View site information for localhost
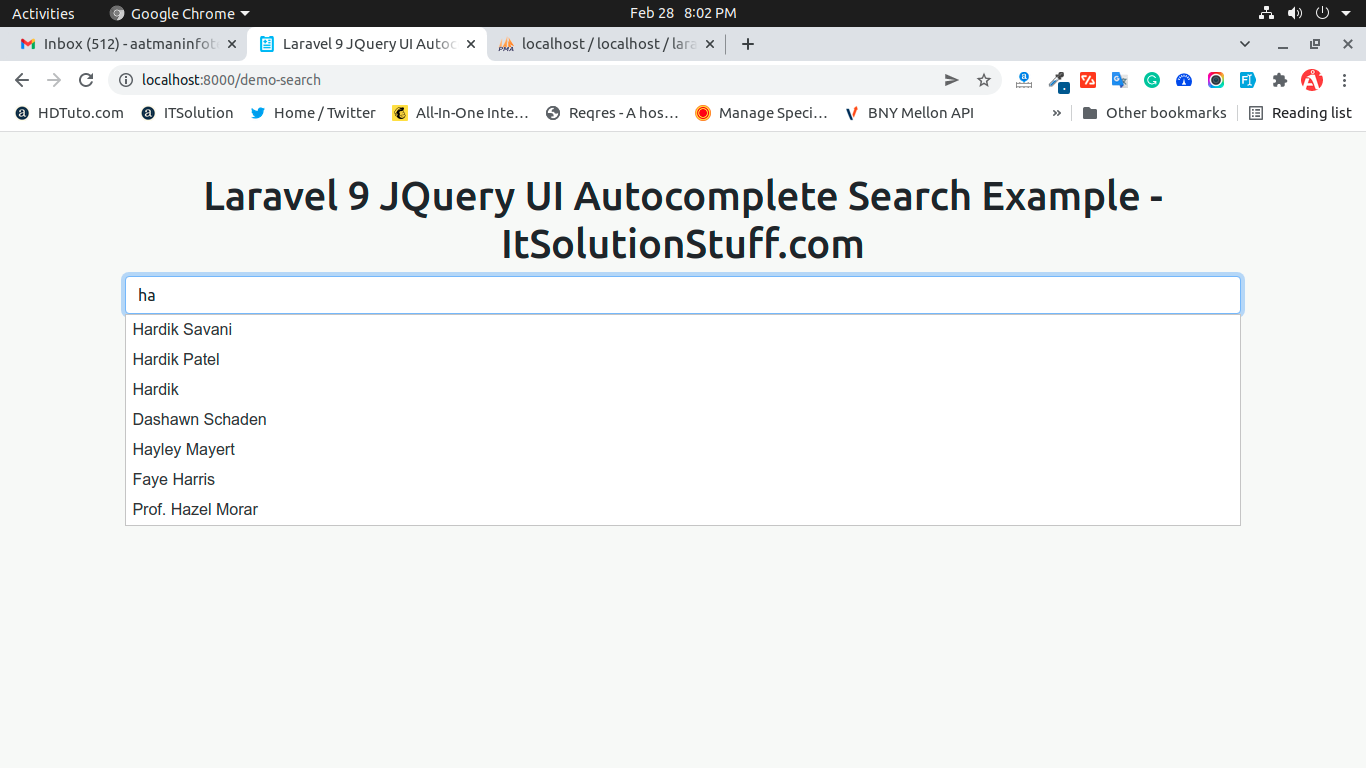 [126, 80]
